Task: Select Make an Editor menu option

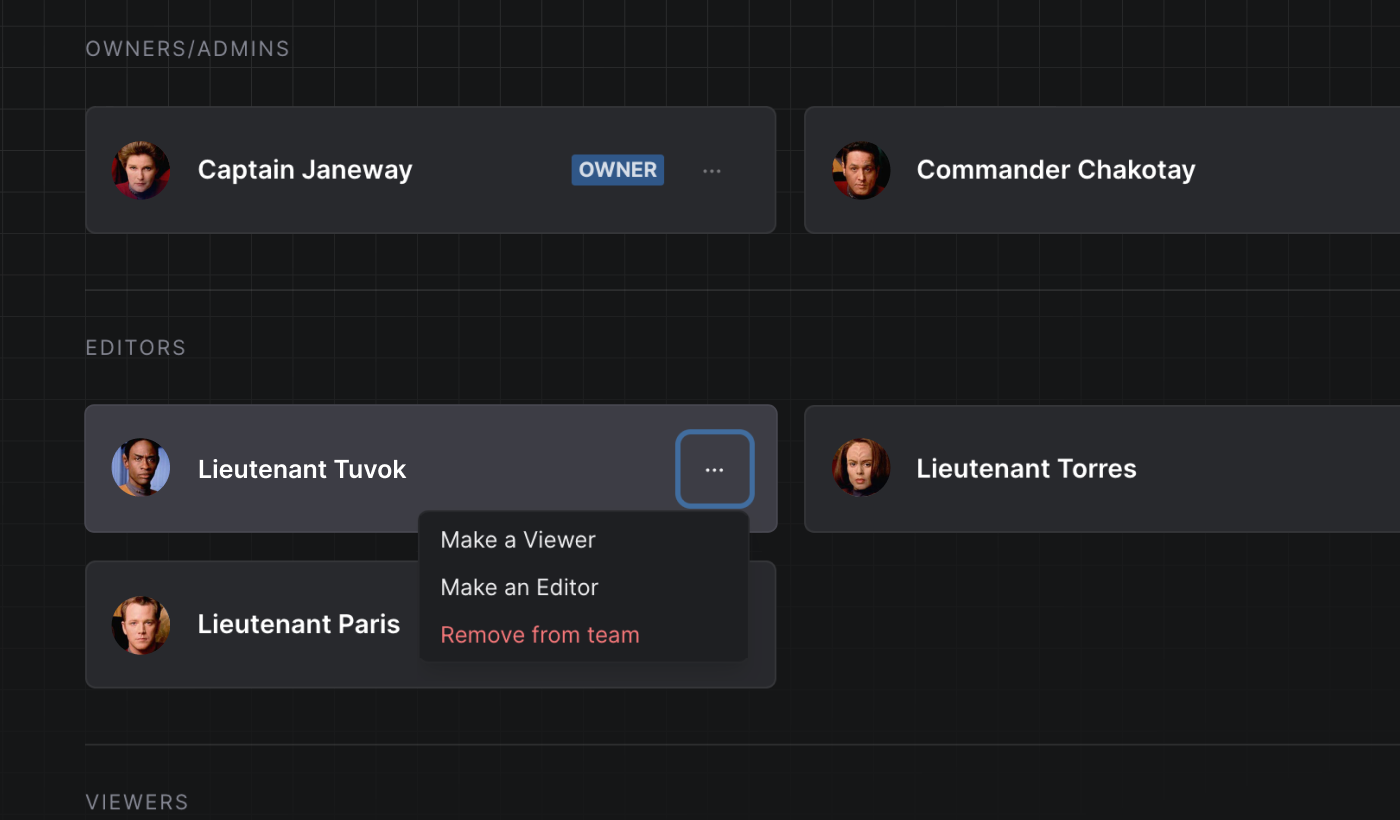Action: [519, 587]
